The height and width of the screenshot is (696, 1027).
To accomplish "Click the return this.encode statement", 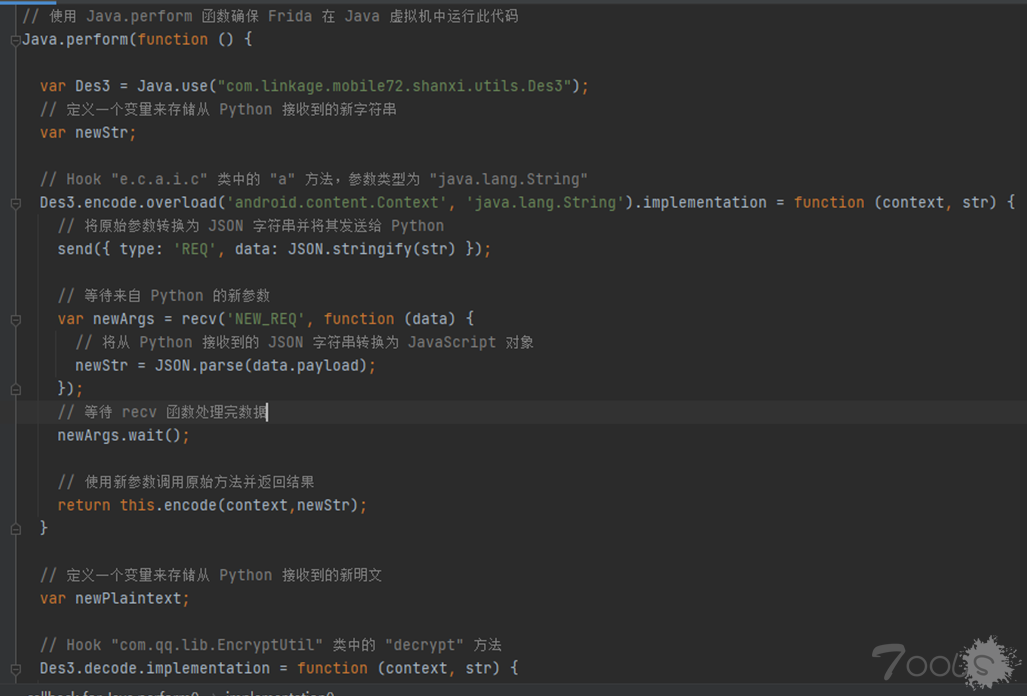I will click(212, 505).
